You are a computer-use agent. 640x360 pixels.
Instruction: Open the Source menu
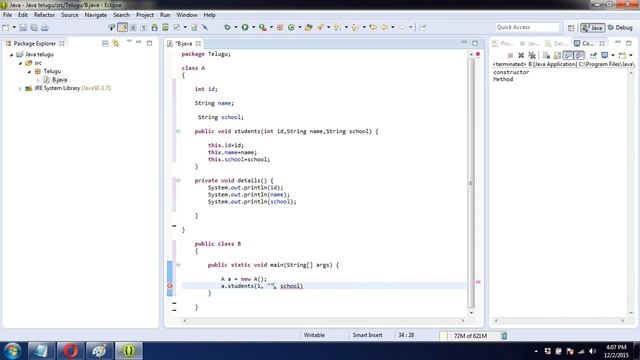[x=70, y=15]
